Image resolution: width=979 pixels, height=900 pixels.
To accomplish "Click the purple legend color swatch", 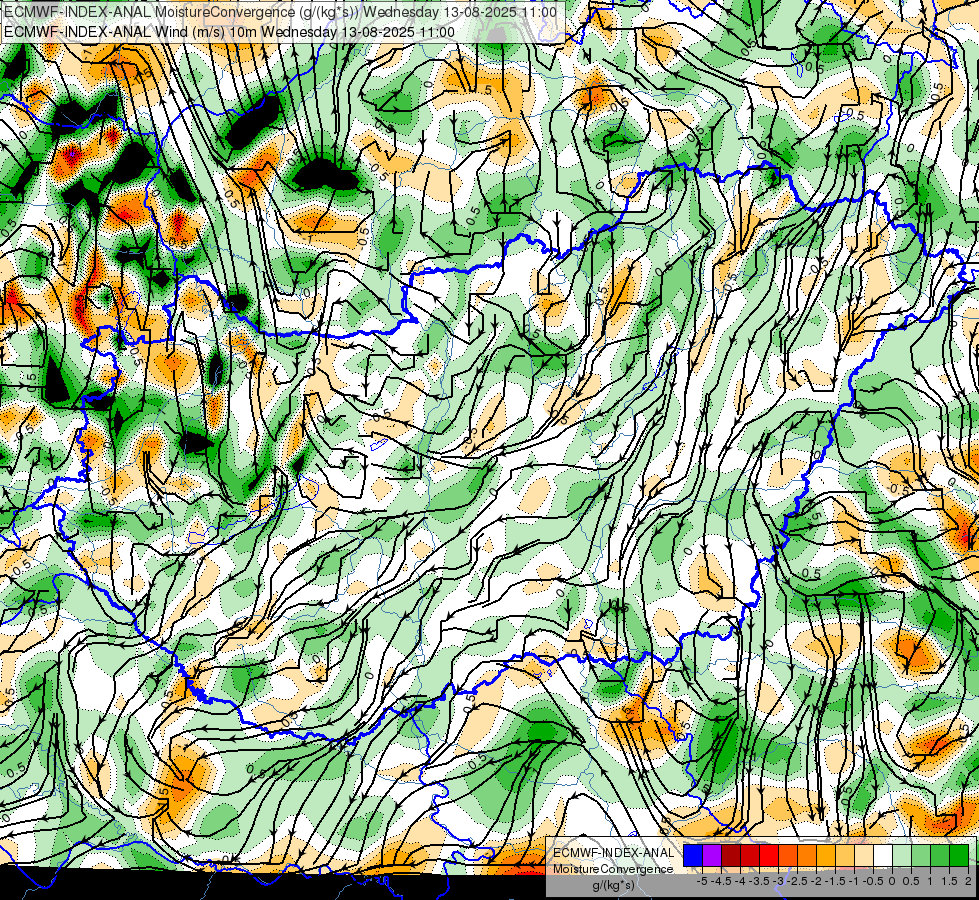I will coord(712,855).
